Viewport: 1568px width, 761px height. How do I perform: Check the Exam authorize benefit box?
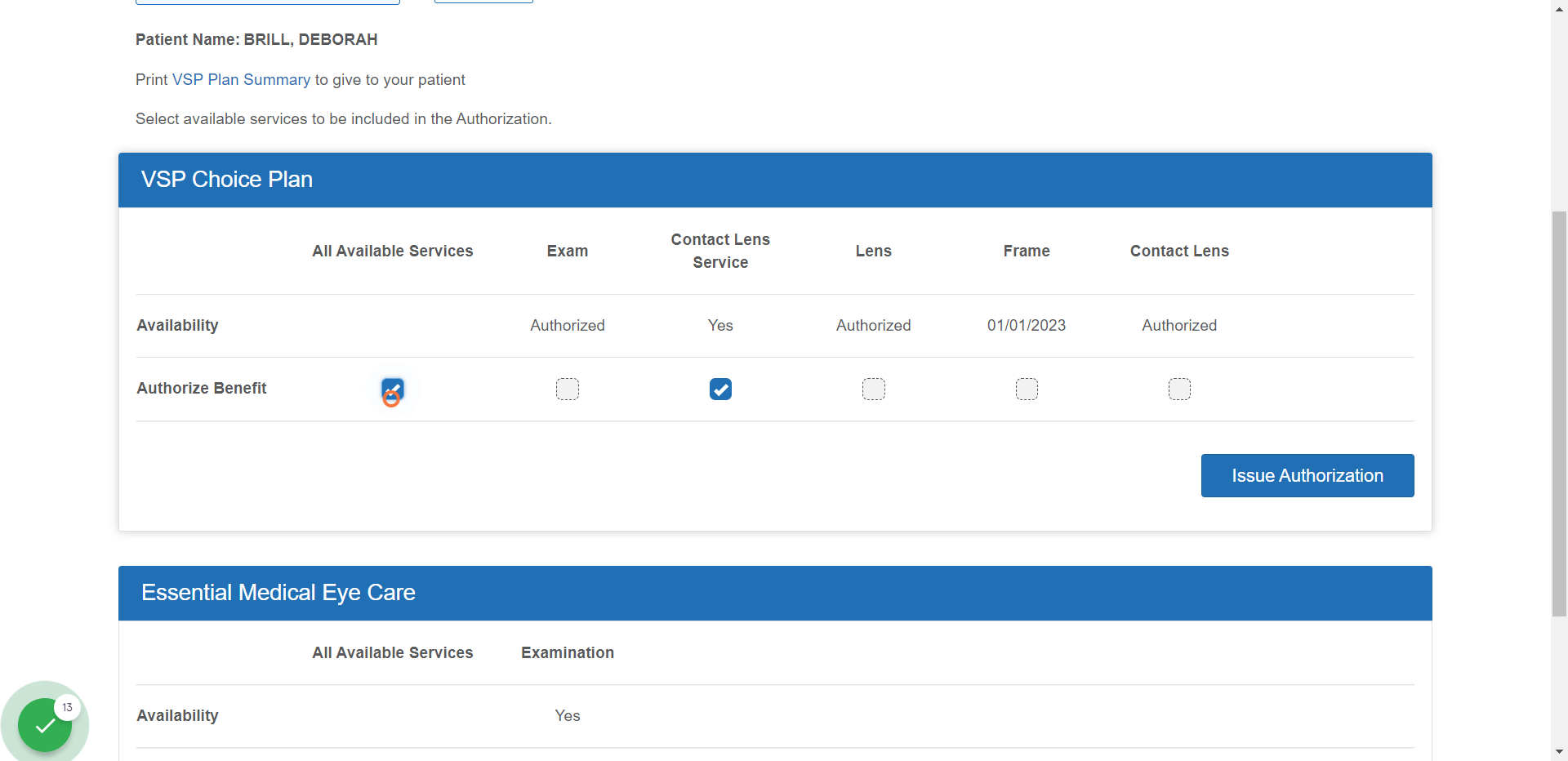coord(568,389)
